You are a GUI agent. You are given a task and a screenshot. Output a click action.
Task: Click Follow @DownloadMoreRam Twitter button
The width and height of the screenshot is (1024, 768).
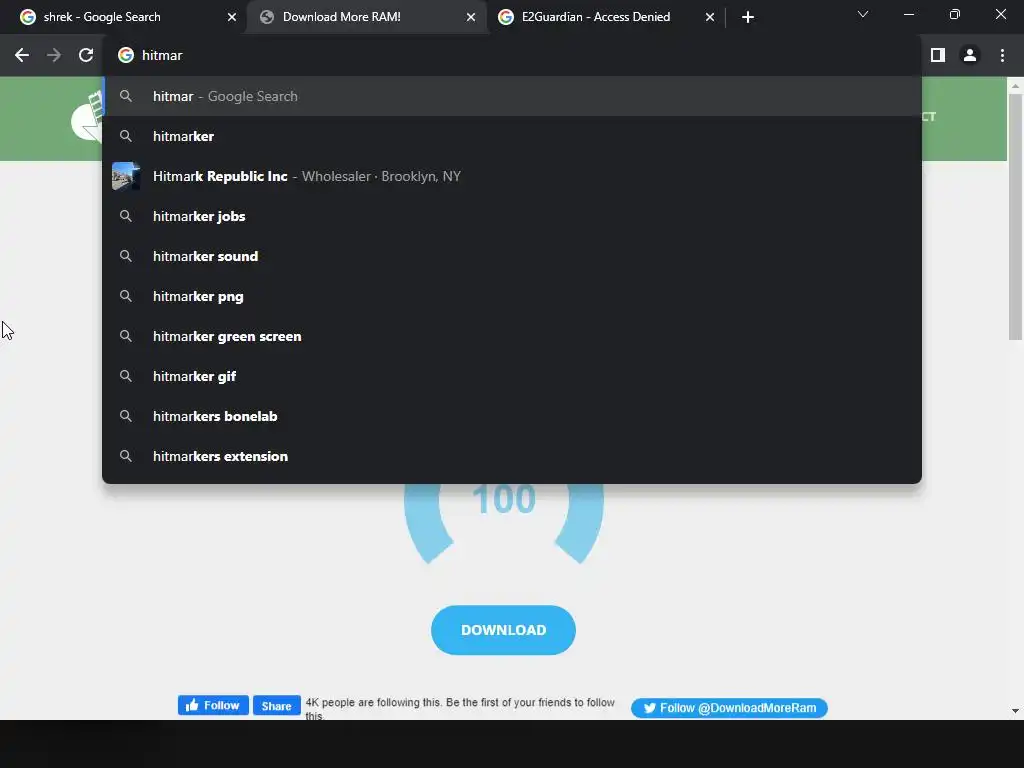point(729,708)
